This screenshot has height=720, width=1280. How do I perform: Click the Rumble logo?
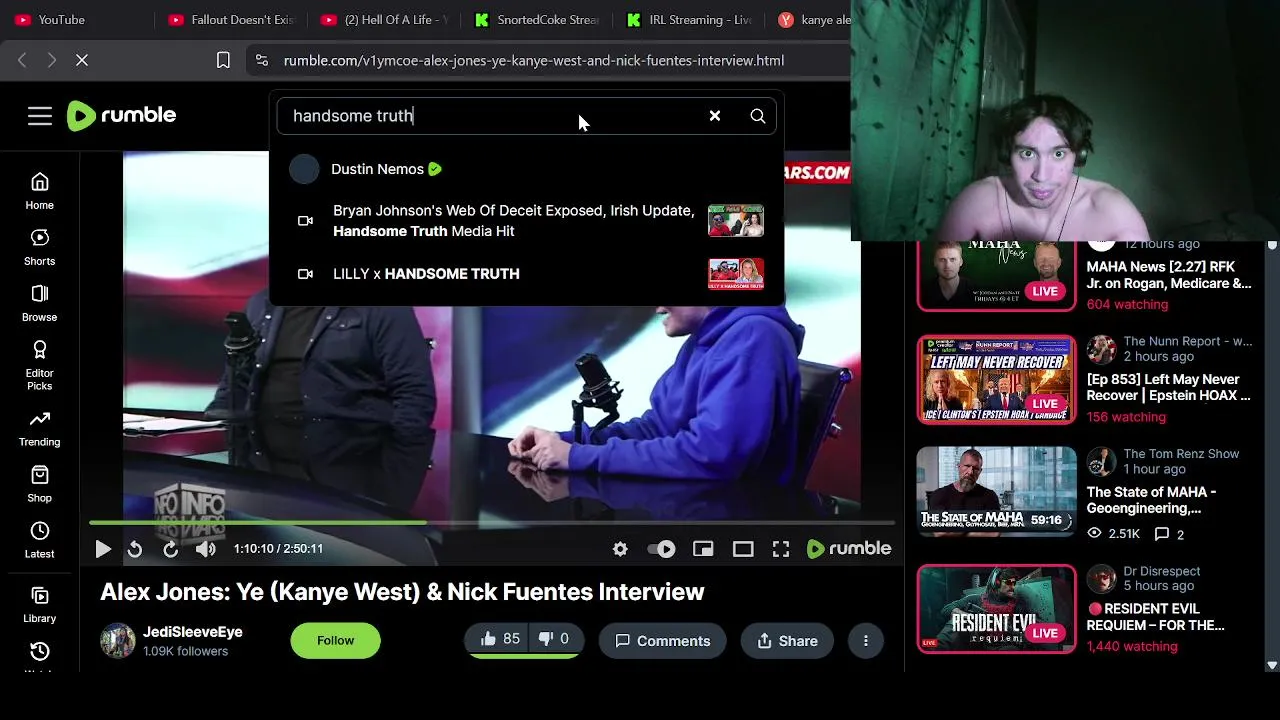coord(121,116)
